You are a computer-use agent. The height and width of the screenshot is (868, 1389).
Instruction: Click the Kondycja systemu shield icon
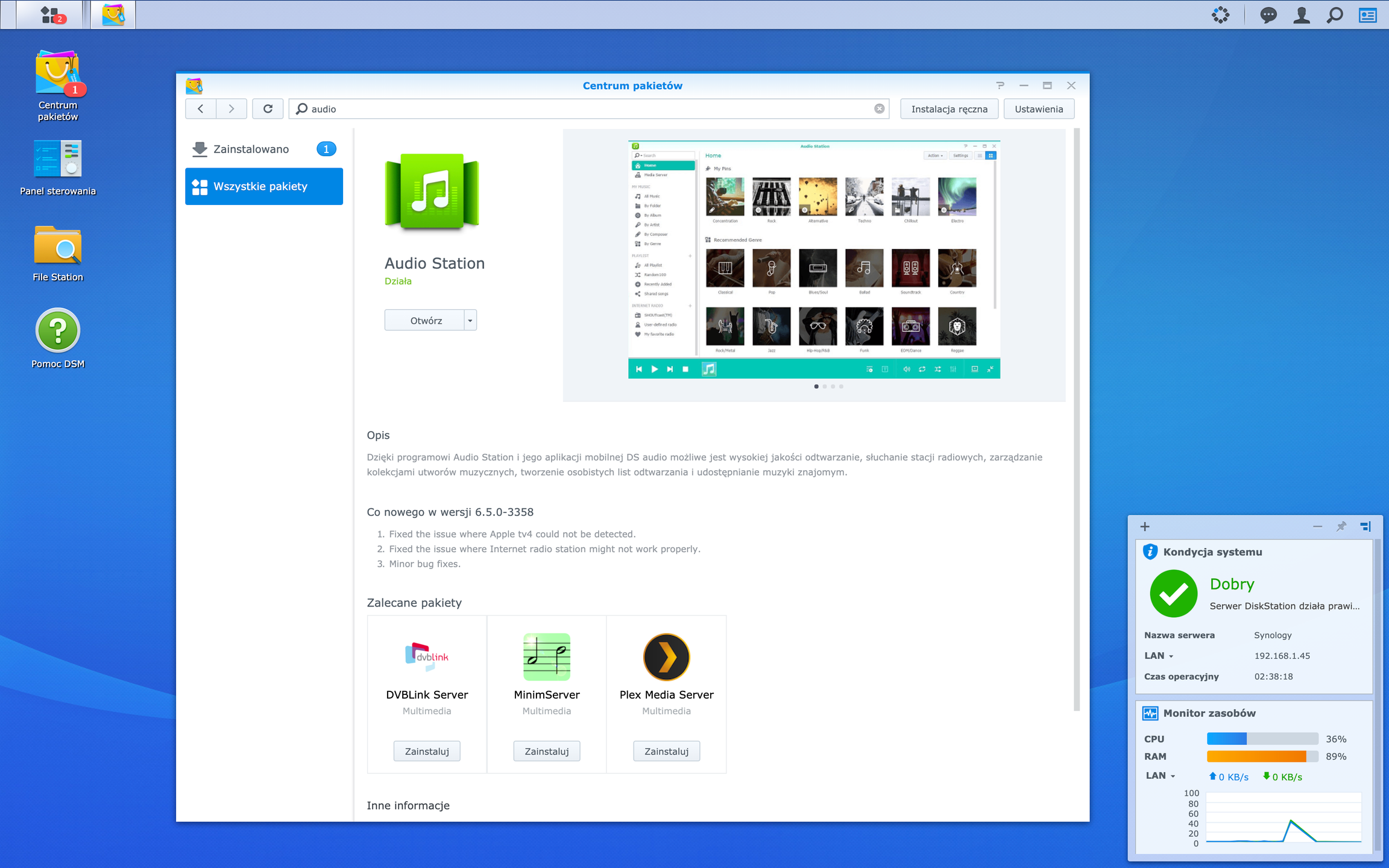[x=1150, y=552]
